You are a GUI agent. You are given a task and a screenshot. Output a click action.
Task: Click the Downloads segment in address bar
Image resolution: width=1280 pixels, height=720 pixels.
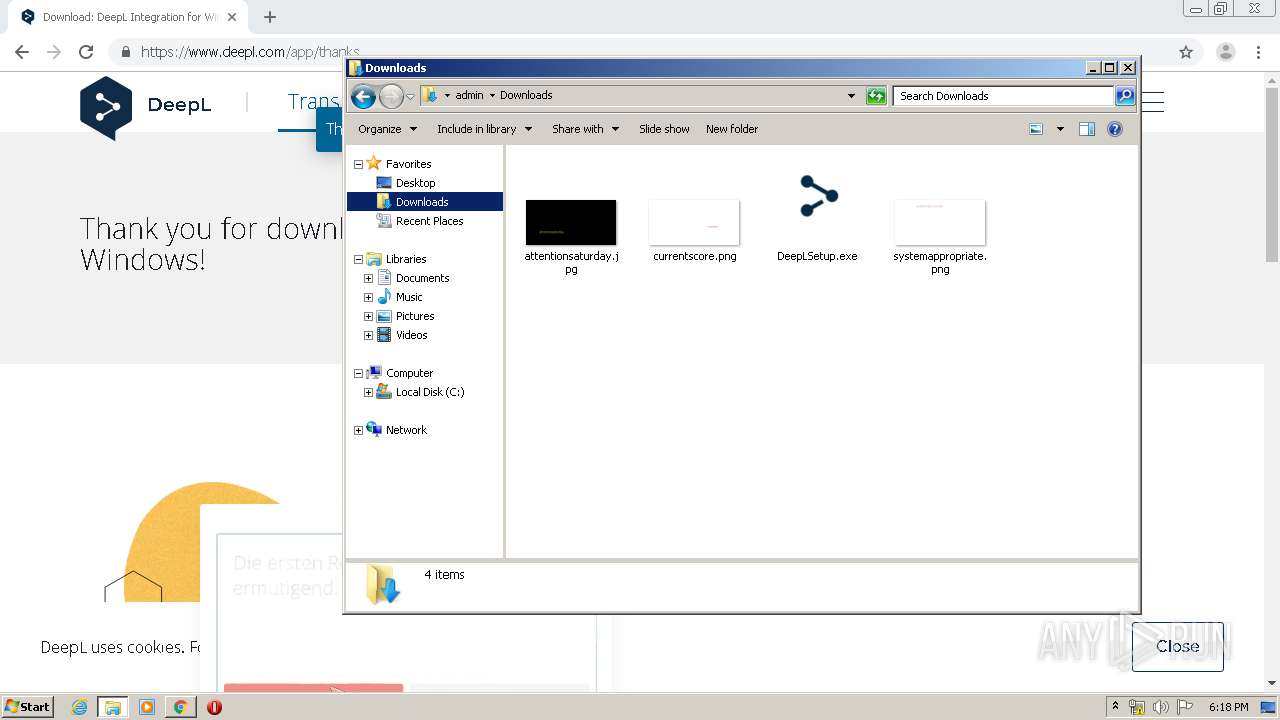(526, 96)
